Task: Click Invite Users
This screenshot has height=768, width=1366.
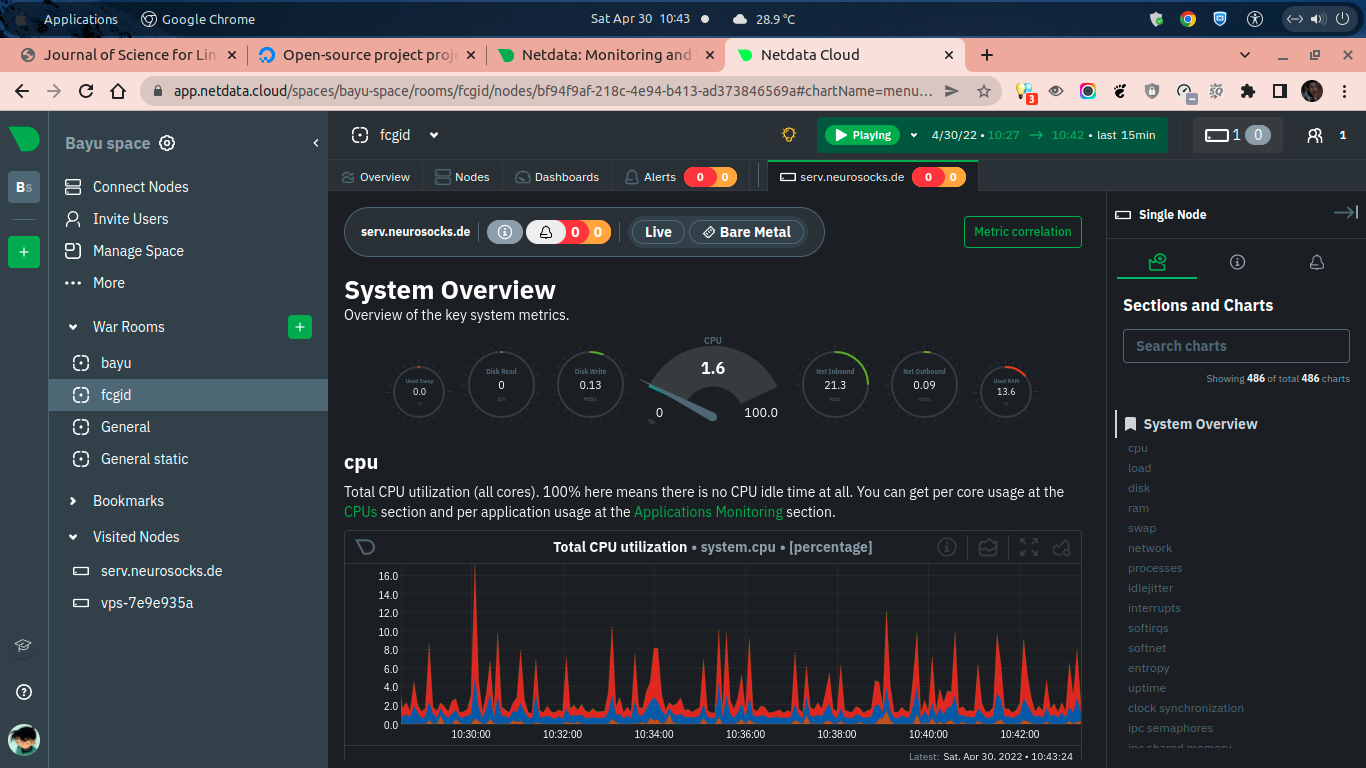Action: tap(116, 219)
